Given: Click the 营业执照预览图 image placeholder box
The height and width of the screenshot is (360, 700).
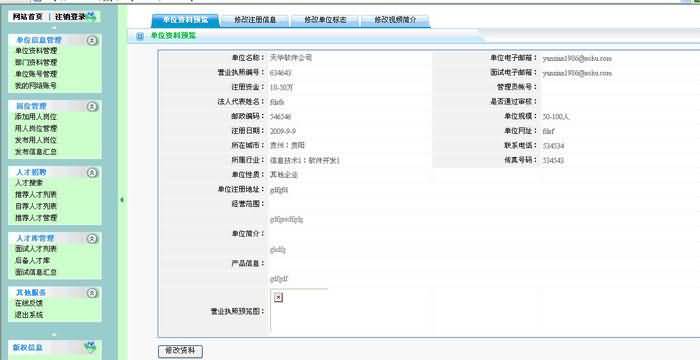Looking at the screenshot, I should 299,311.
